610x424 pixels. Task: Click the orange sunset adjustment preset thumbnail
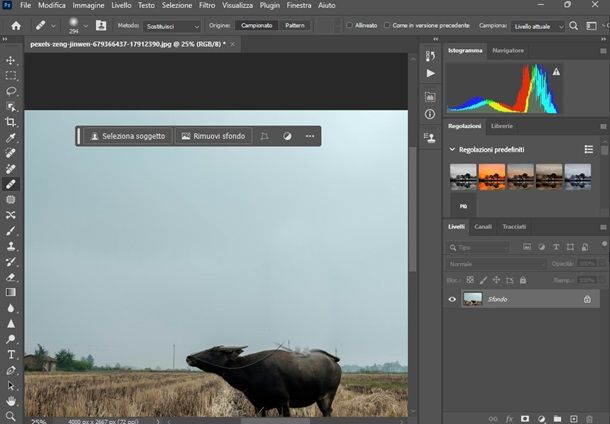(x=492, y=176)
